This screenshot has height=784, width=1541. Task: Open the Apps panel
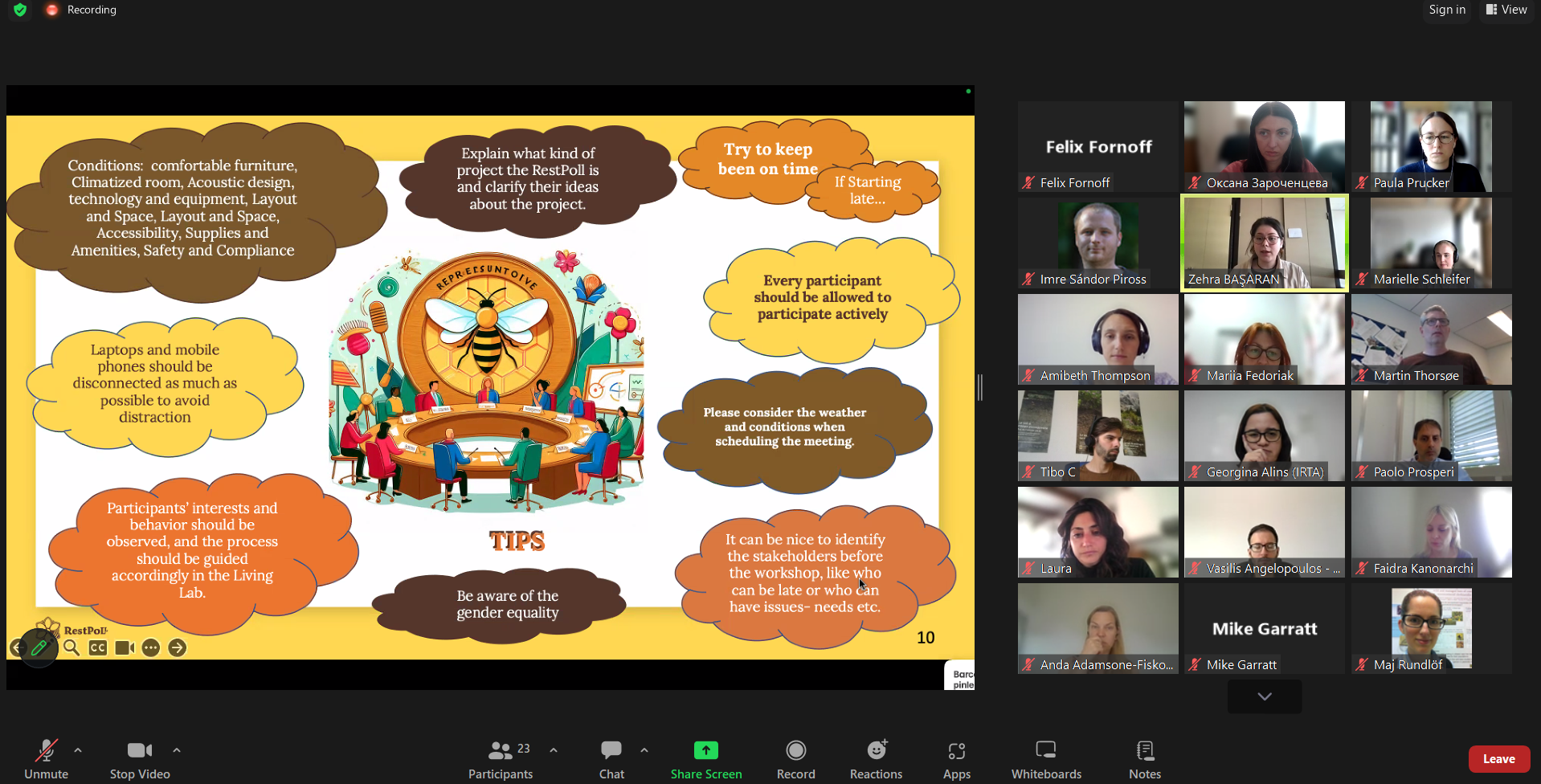956,759
